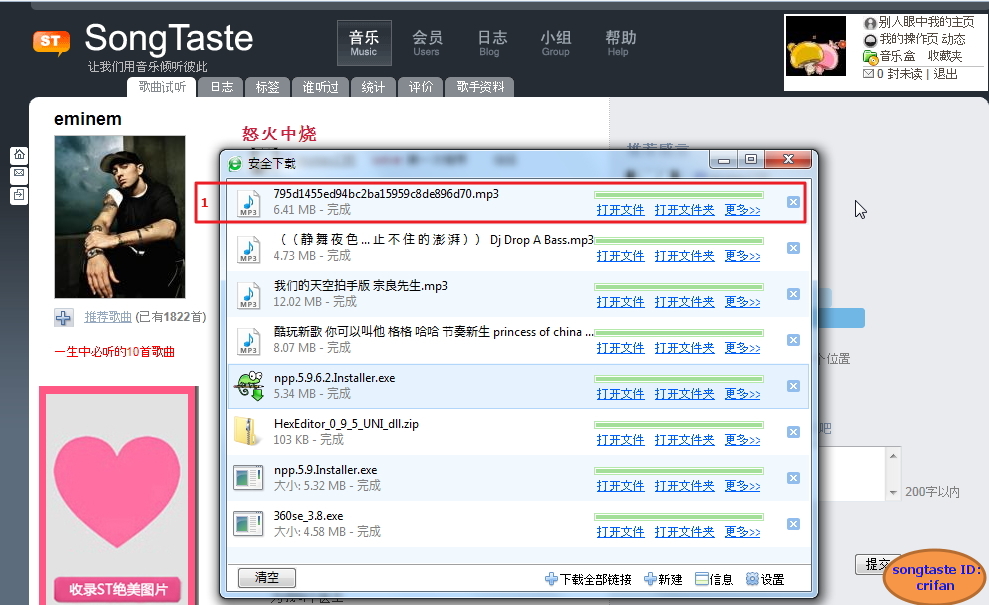This screenshot has height=605, width=989.
Task: Open folder link for npp.5.9.Installer.exe
Action: 684,486
